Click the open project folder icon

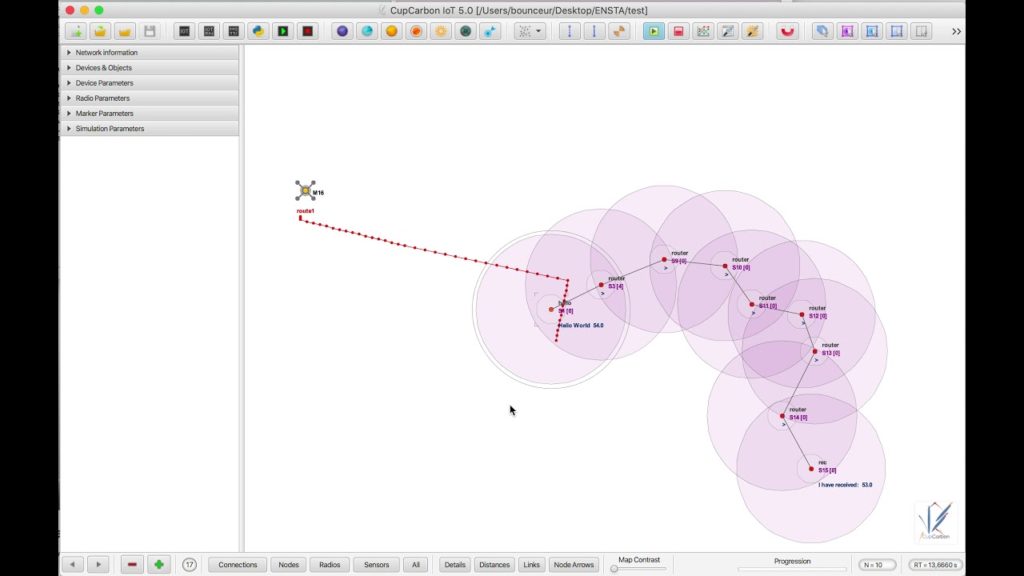pos(100,31)
